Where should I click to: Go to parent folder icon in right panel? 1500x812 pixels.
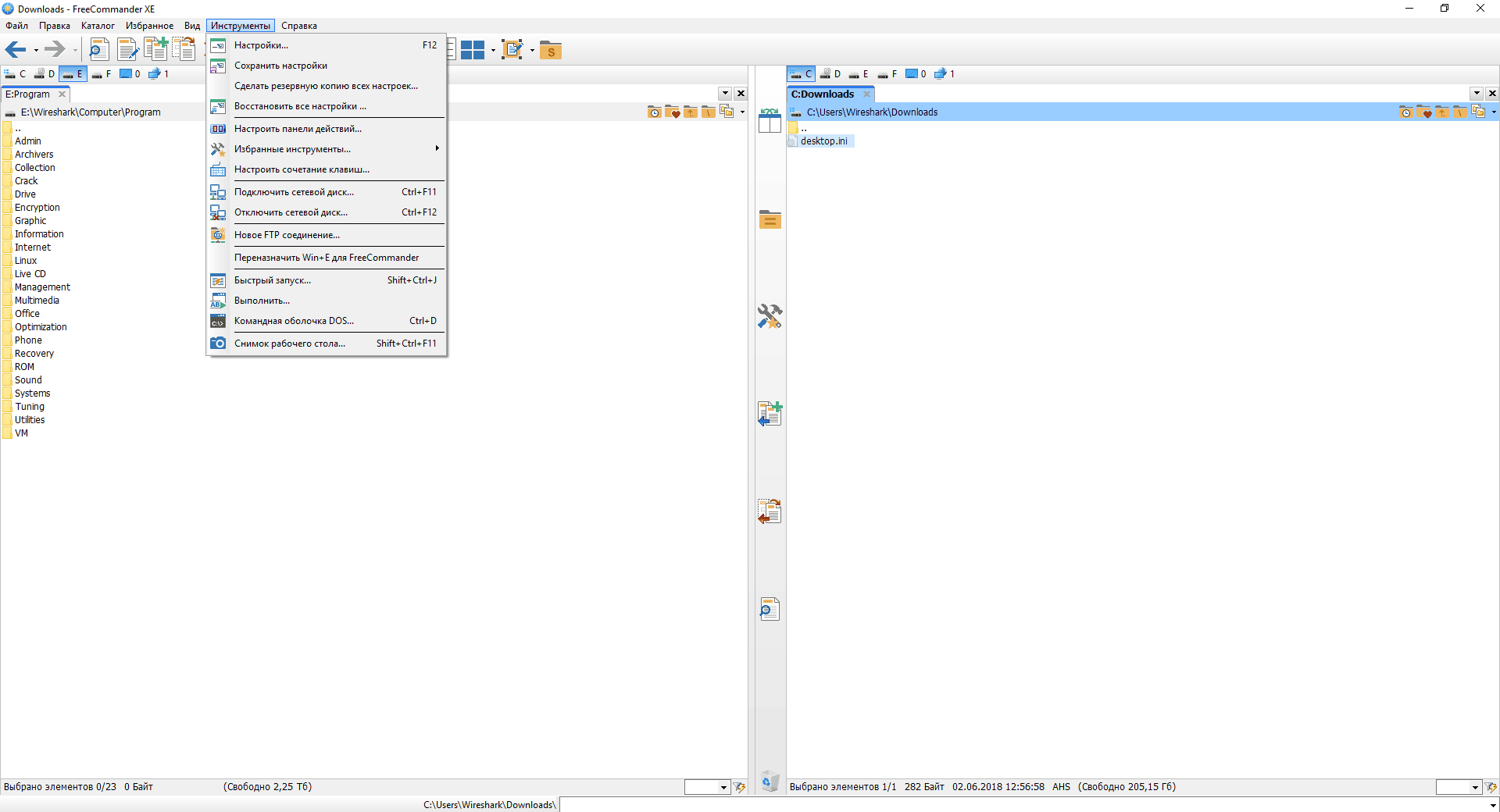pyautogui.click(x=1442, y=112)
